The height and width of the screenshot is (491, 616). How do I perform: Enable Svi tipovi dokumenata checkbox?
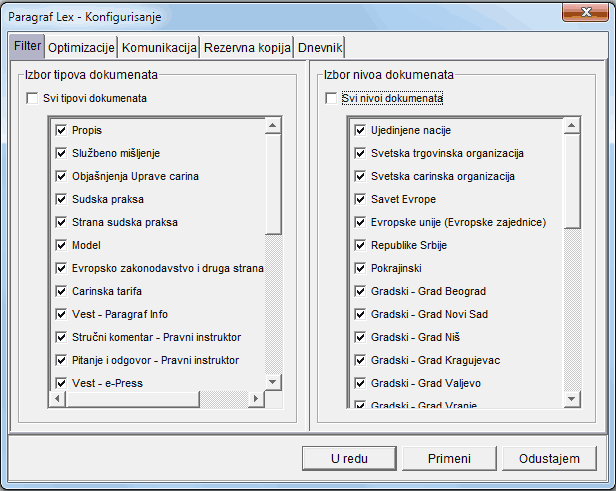32,98
